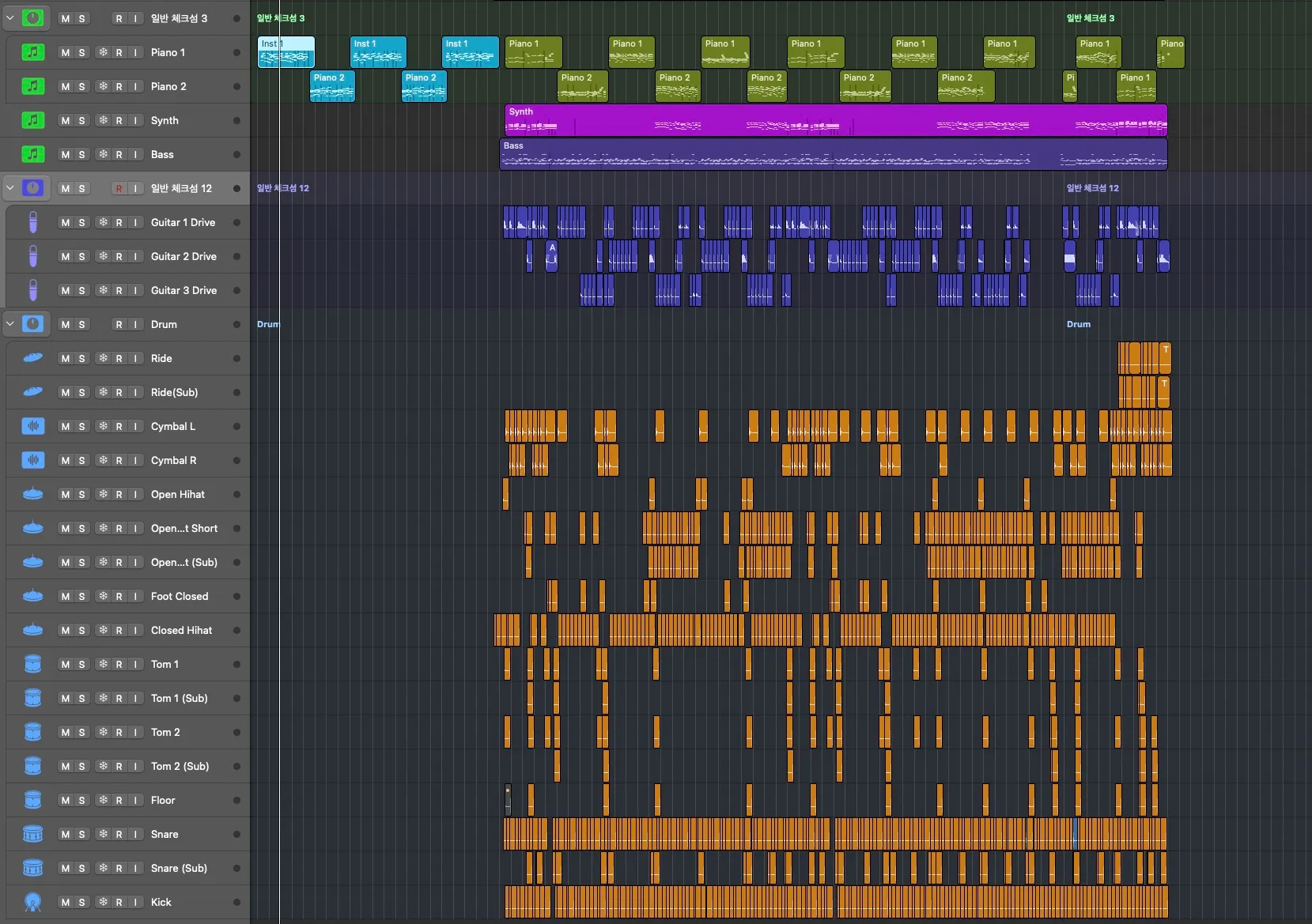Viewport: 1312px width, 924px height.
Task: Click the Kick drum track icon
Action: pyautogui.click(x=32, y=902)
